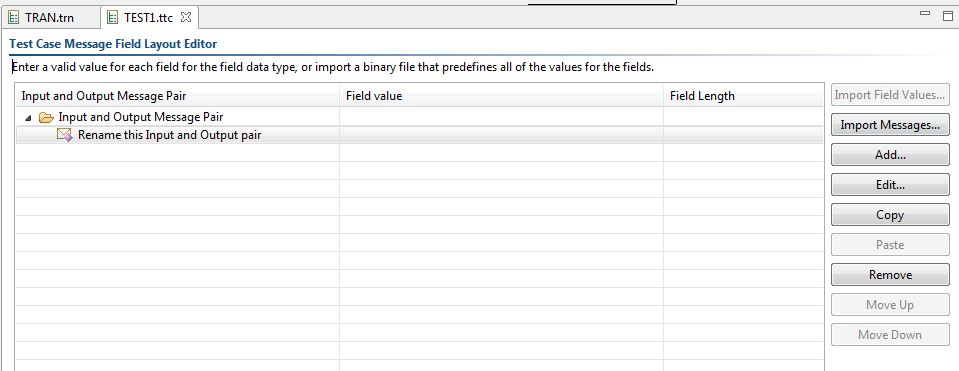Screen dimensions: 959x371
Task: Select the TEST1.ttc tab
Action: pyautogui.click(x=150, y=18)
